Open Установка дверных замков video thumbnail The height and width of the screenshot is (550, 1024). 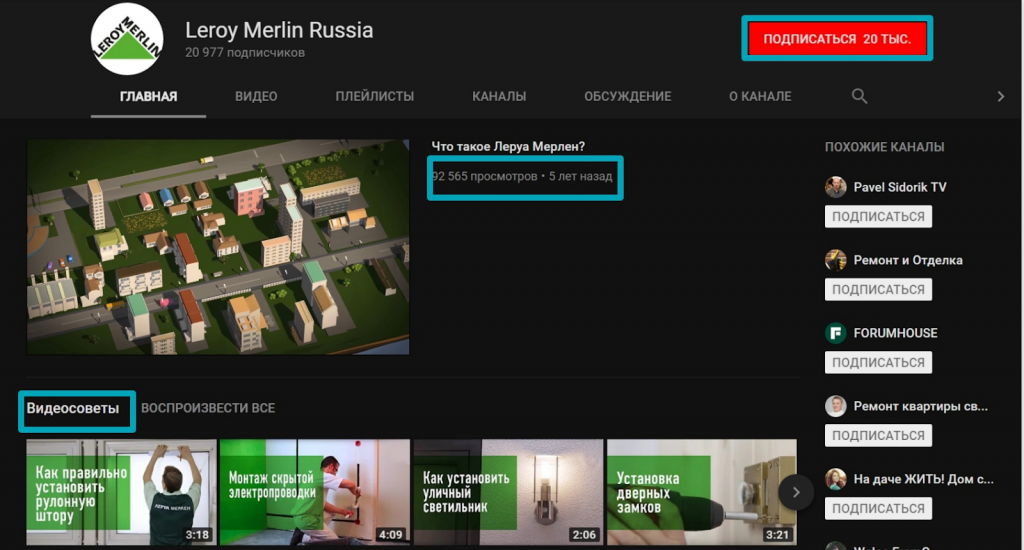point(702,492)
